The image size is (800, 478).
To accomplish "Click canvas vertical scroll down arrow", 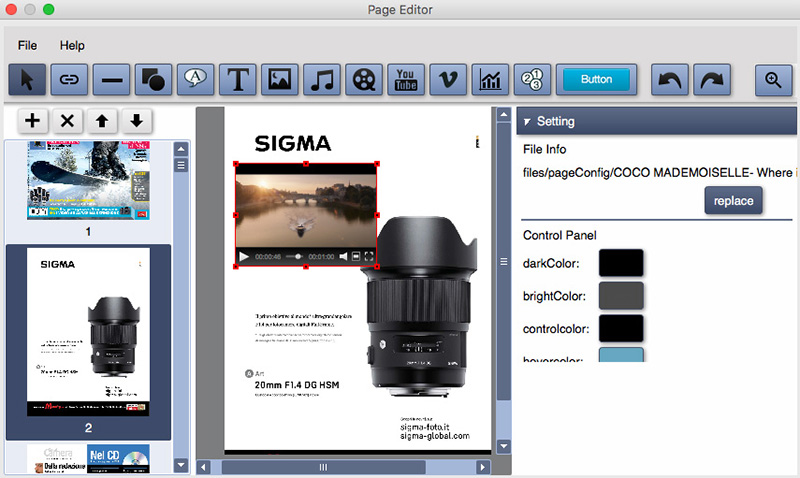I will point(504,446).
